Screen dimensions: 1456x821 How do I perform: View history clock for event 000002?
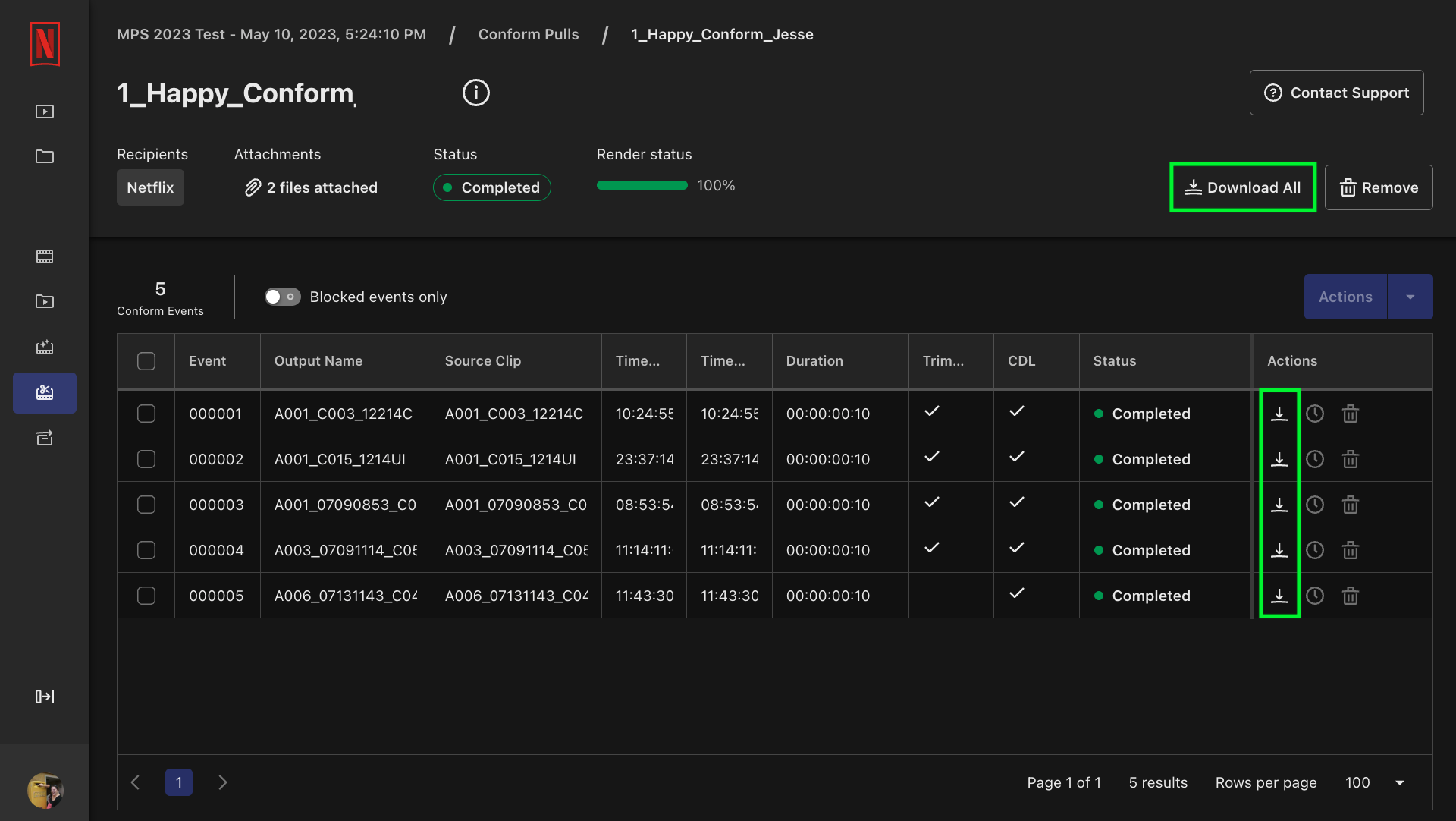[x=1315, y=459]
